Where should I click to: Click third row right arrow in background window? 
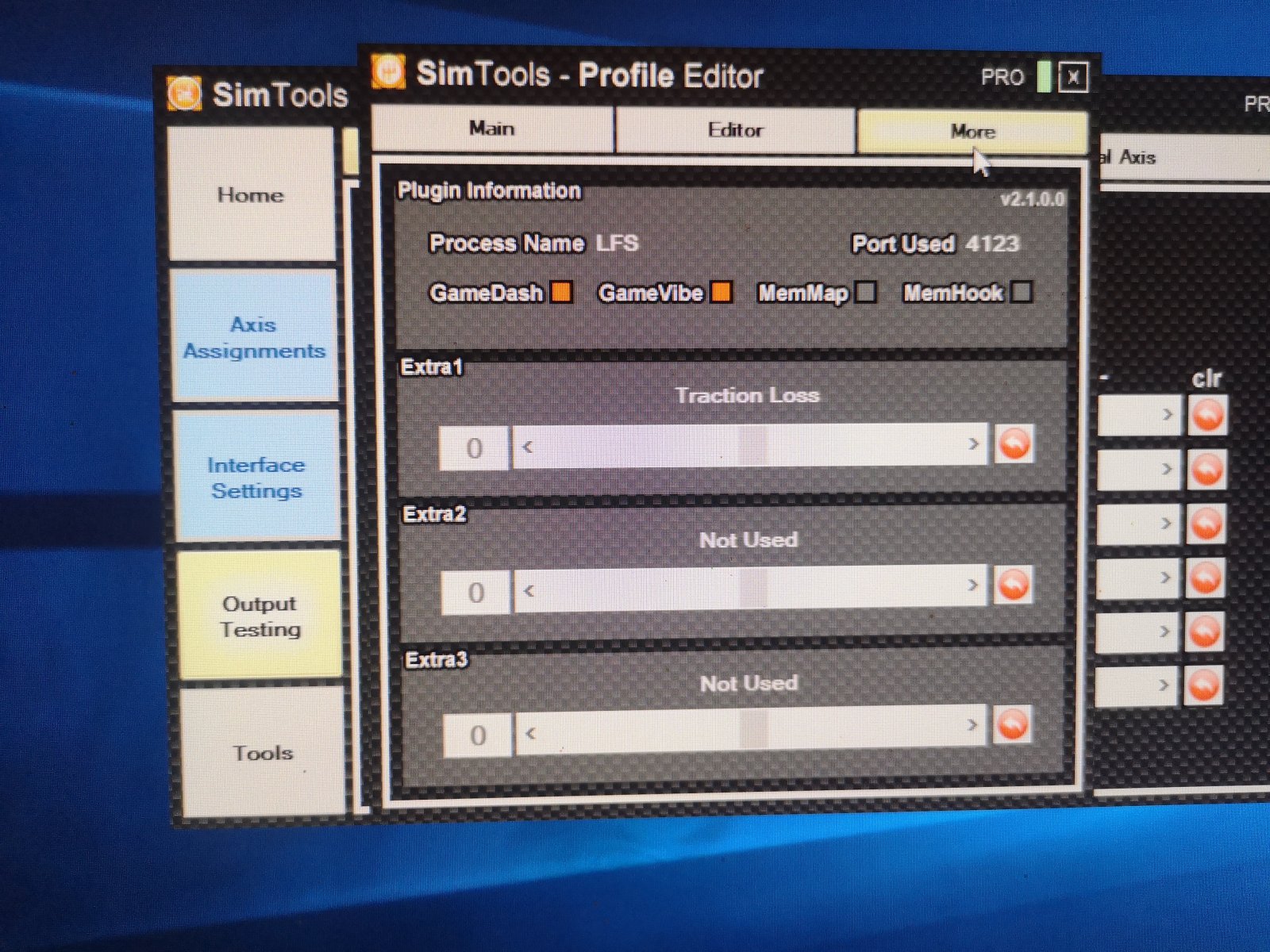(x=1165, y=523)
